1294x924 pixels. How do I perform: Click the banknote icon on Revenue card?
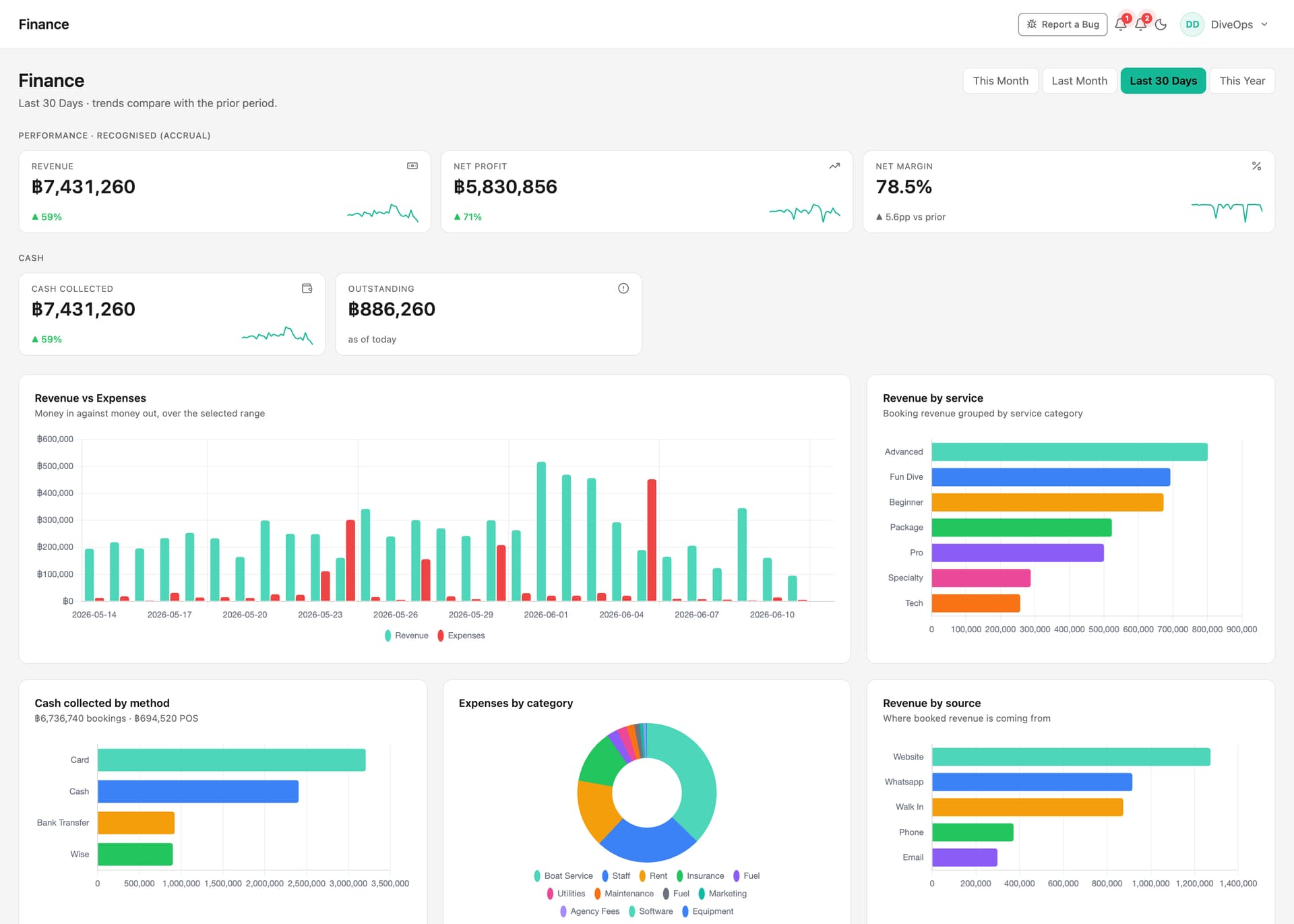click(412, 166)
